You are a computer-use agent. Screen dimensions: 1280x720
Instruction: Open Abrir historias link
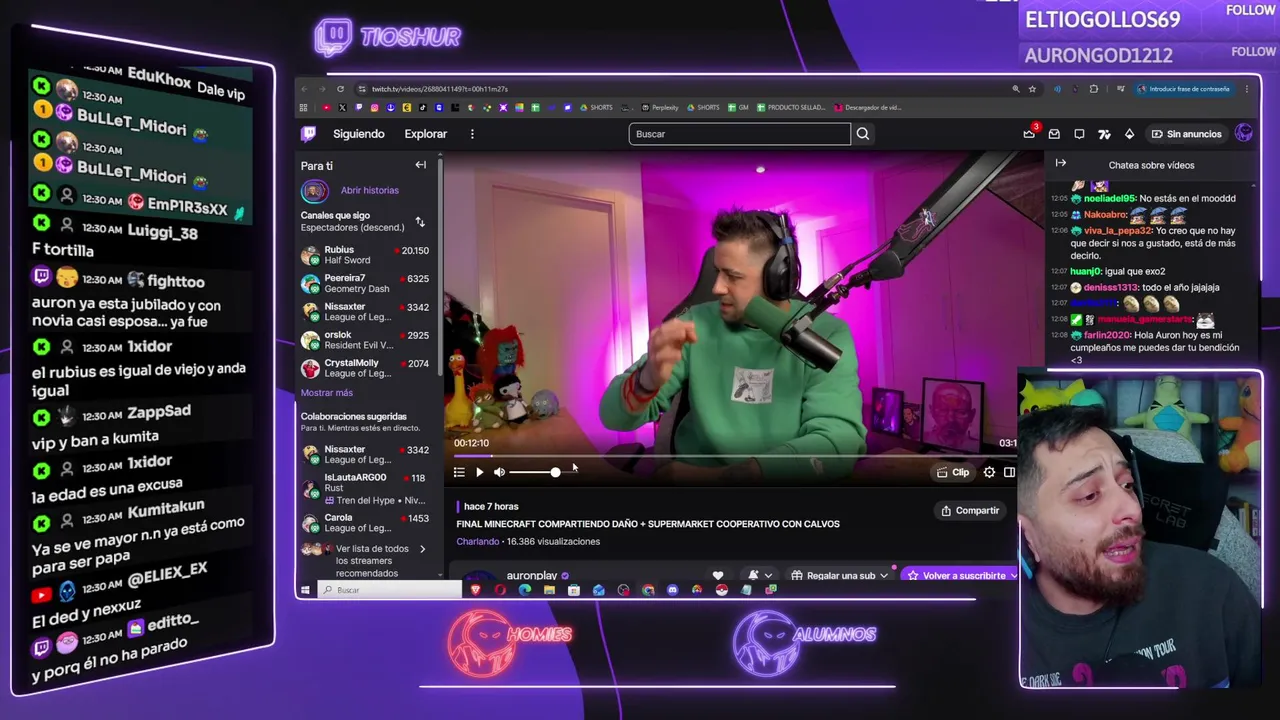tap(369, 191)
